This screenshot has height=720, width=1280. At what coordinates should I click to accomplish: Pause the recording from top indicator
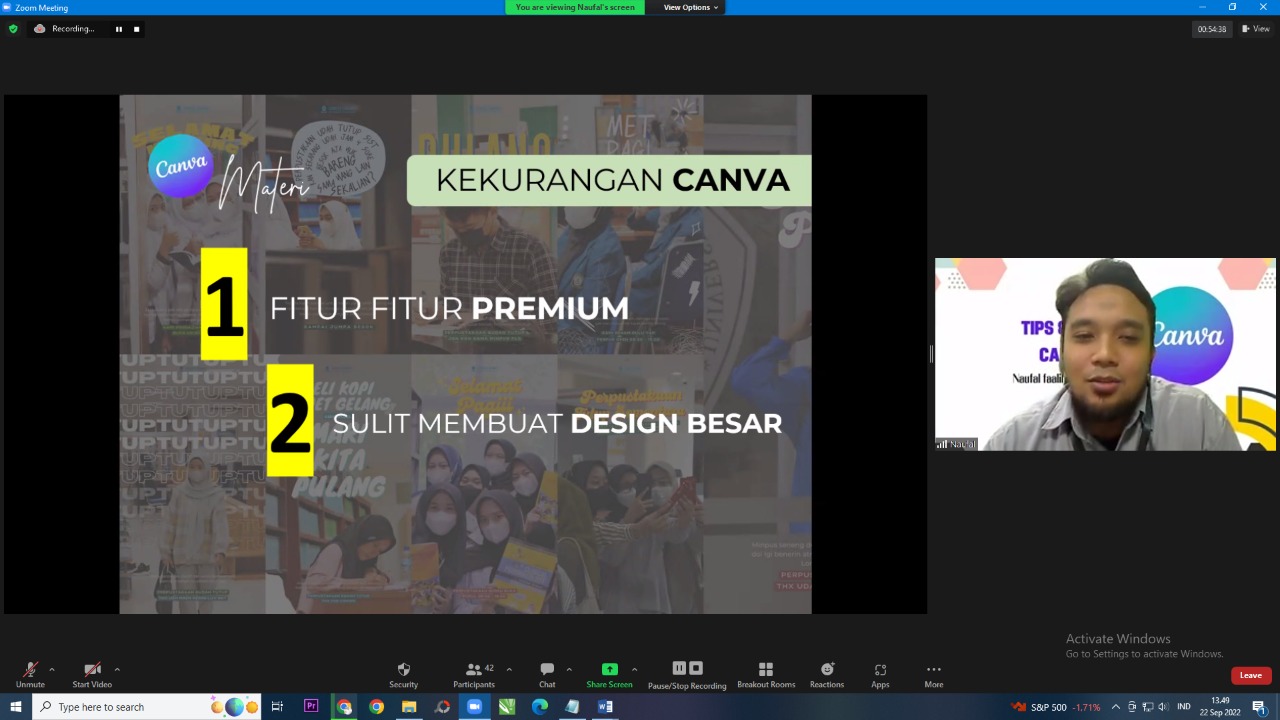(x=119, y=29)
